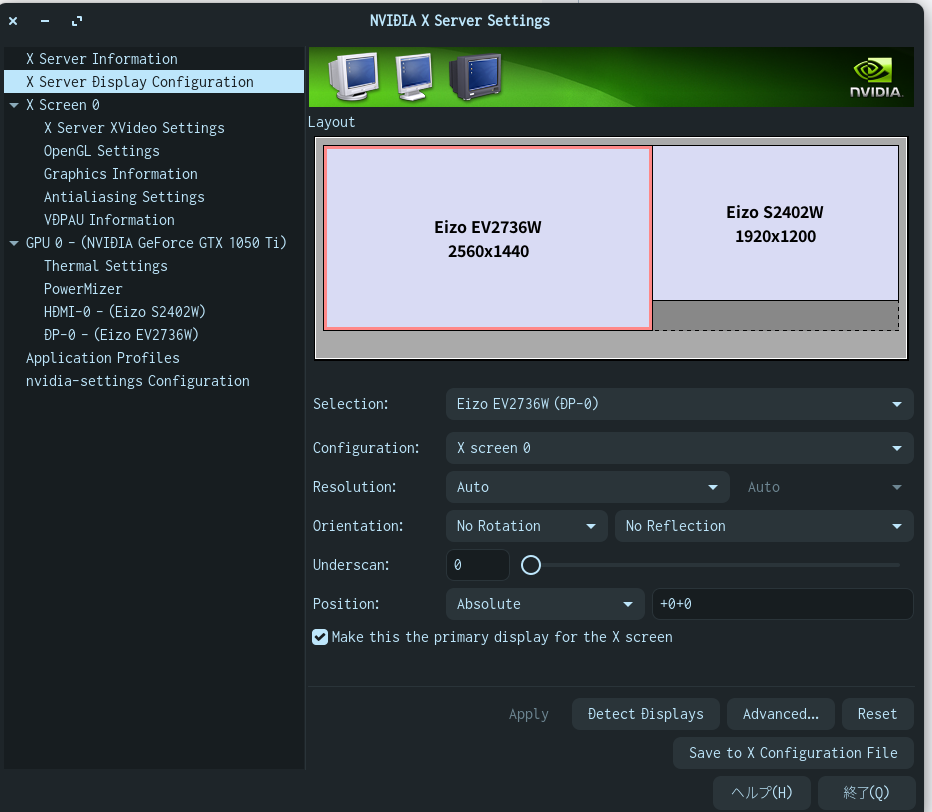Image resolution: width=932 pixels, height=812 pixels.
Task: Open Thermal Settings page
Action: [105, 266]
